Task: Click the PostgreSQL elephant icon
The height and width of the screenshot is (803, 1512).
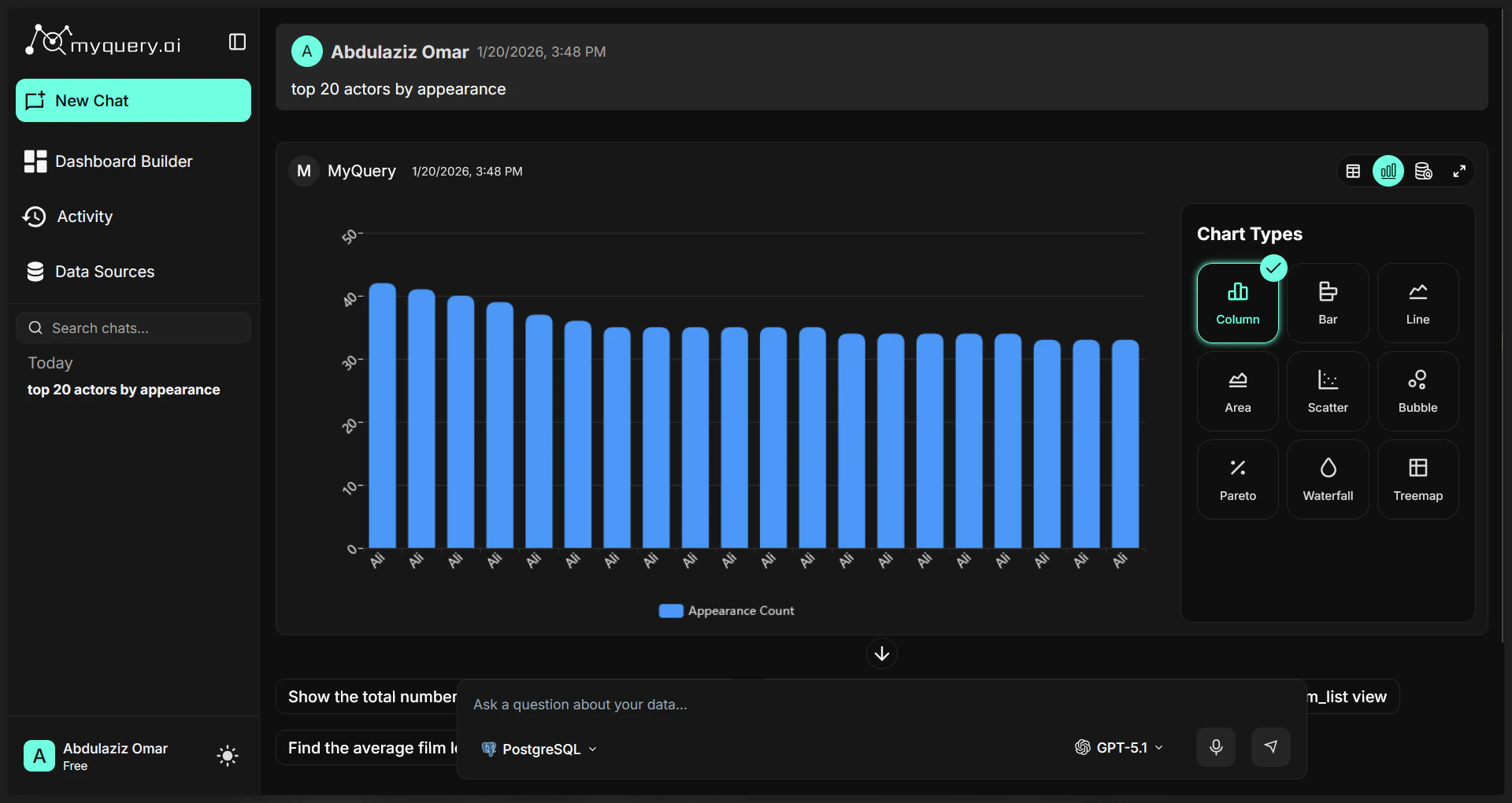Action: (x=489, y=749)
